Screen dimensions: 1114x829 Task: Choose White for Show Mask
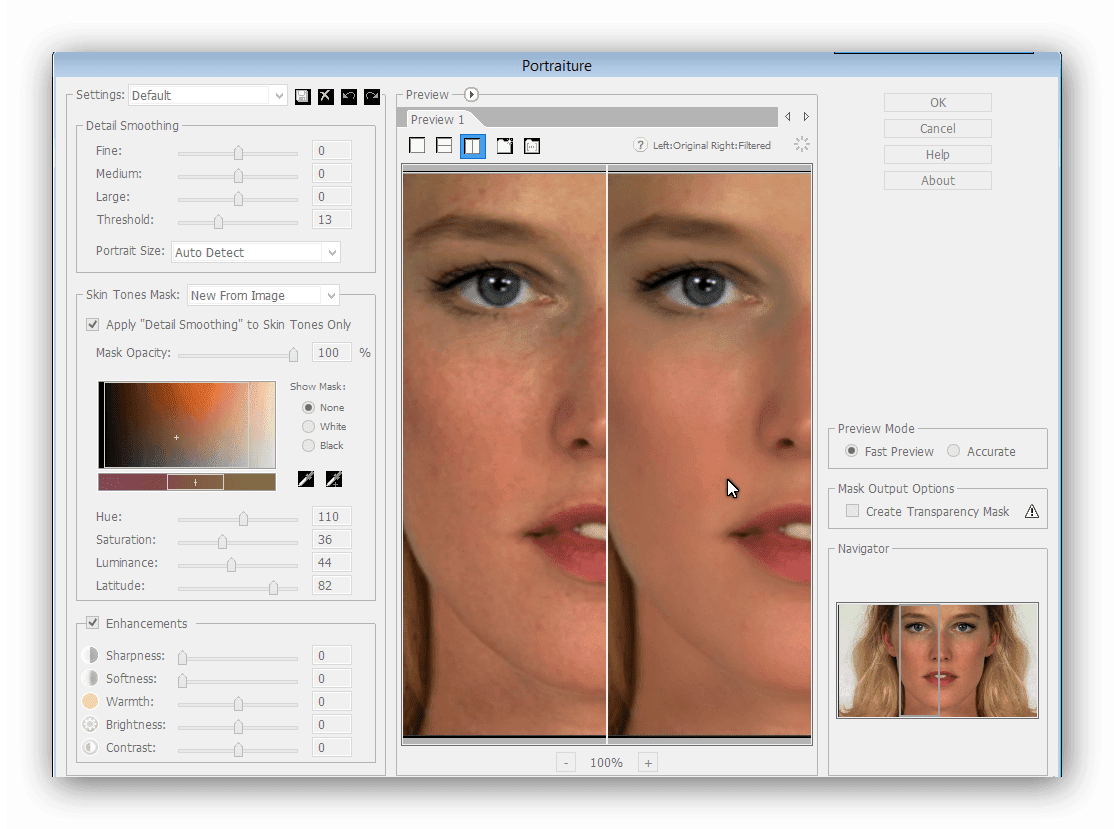(x=308, y=427)
